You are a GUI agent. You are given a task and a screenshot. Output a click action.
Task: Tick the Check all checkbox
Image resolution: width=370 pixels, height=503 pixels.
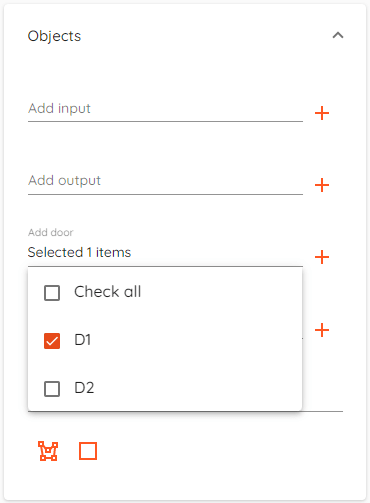coord(52,293)
